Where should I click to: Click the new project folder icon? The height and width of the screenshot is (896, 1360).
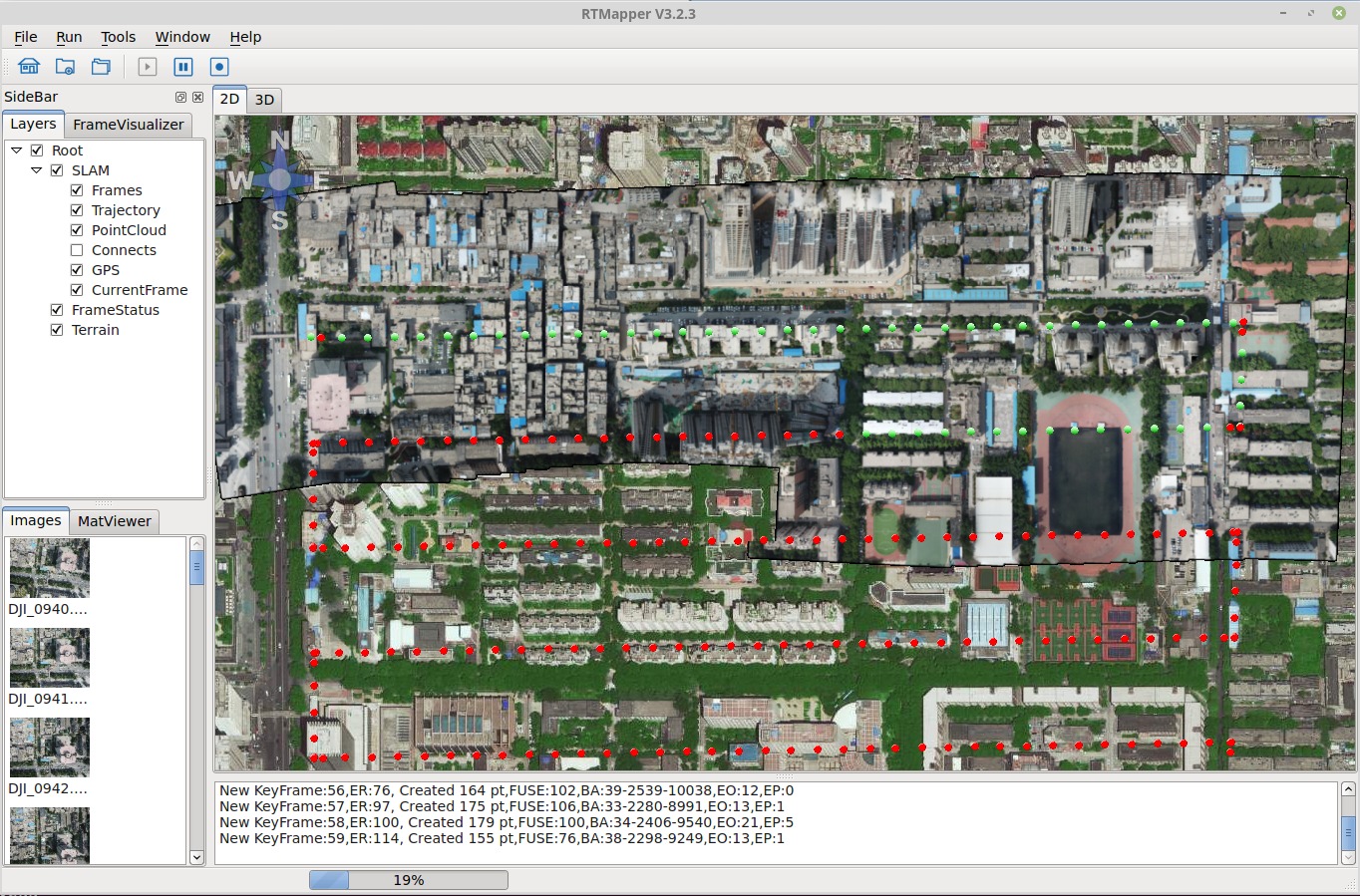[x=65, y=67]
